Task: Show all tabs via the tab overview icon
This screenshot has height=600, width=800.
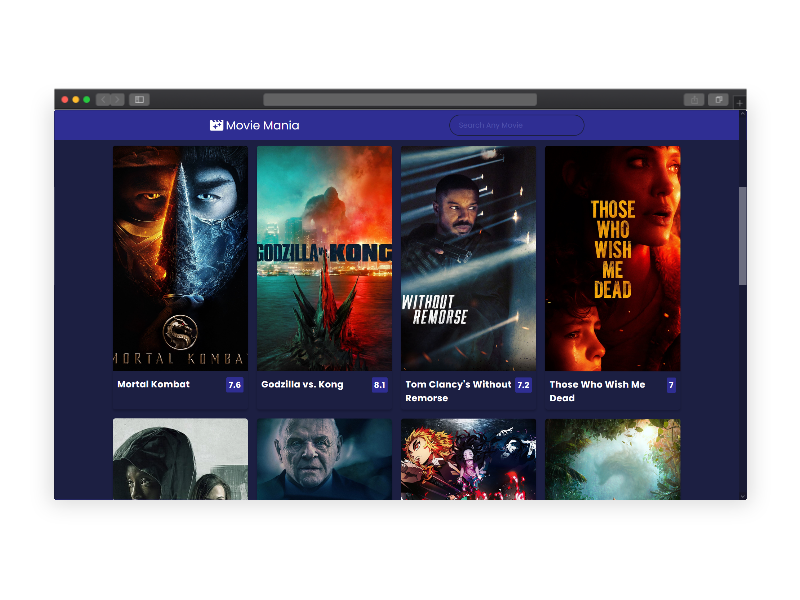Action: pyautogui.click(x=718, y=99)
